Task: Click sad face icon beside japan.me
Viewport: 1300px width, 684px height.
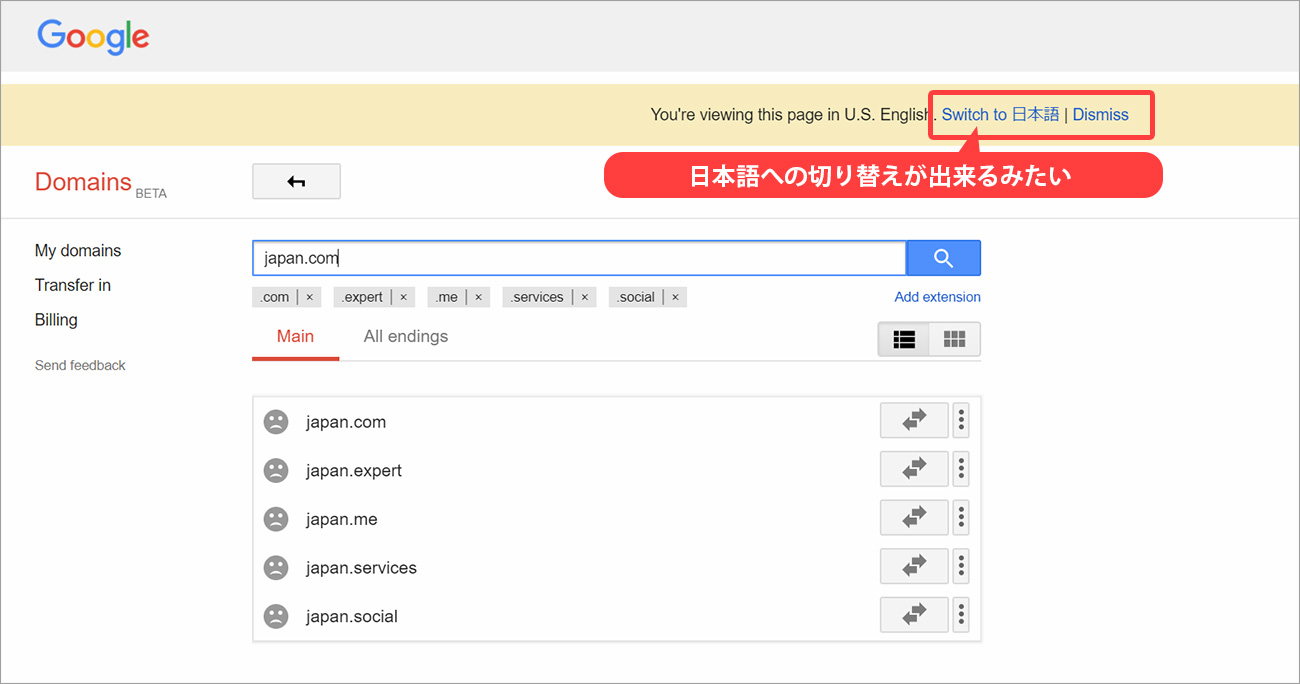Action: coord(276,519)
